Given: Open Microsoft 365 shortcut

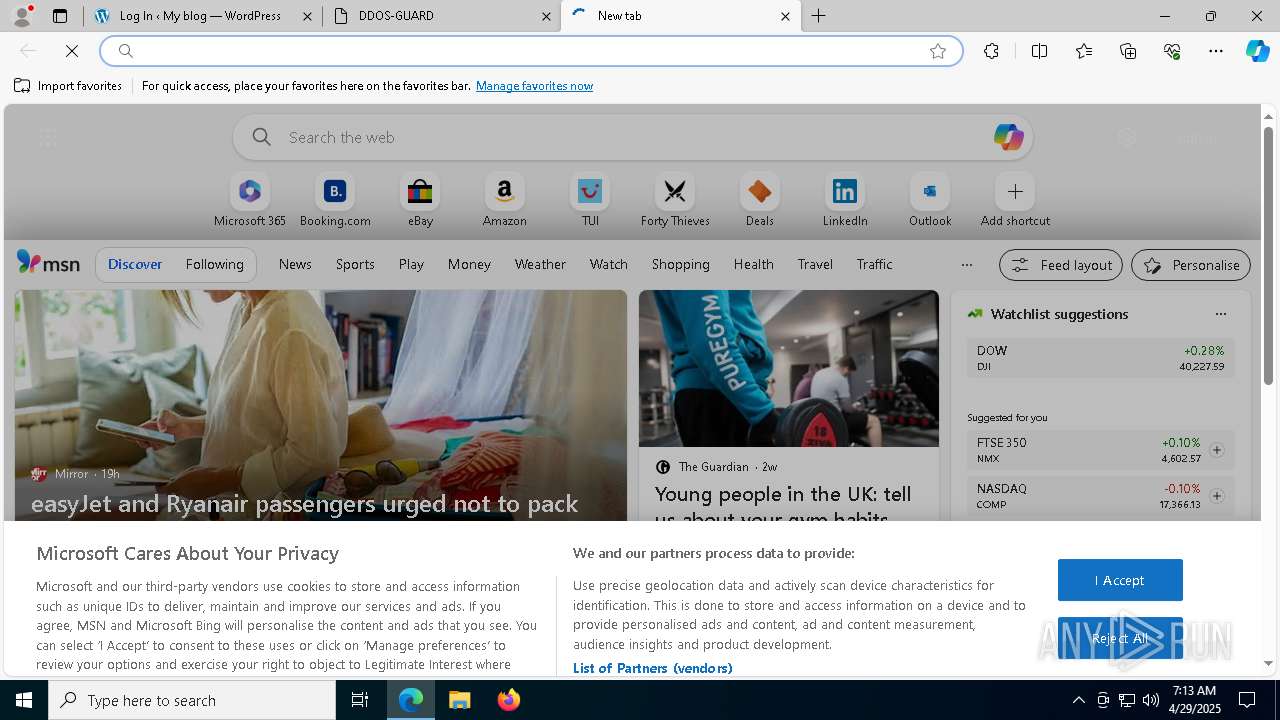Looking at the screenshot, I should [x=250, y=201].
